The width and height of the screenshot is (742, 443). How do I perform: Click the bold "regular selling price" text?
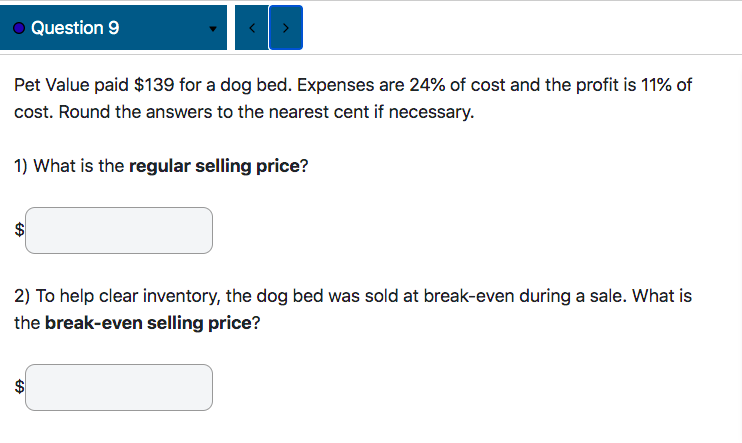click(213, 166)
